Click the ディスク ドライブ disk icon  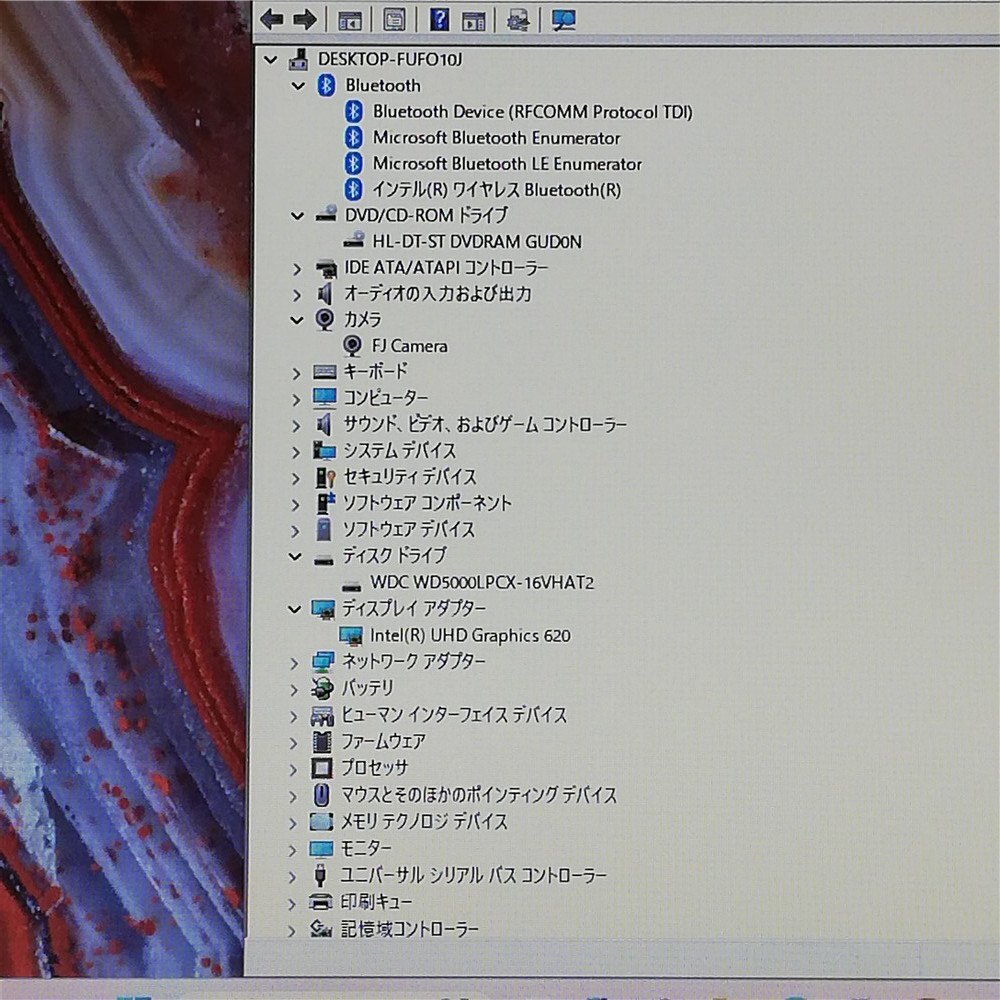pyautogui.click(x=324, y=560)
